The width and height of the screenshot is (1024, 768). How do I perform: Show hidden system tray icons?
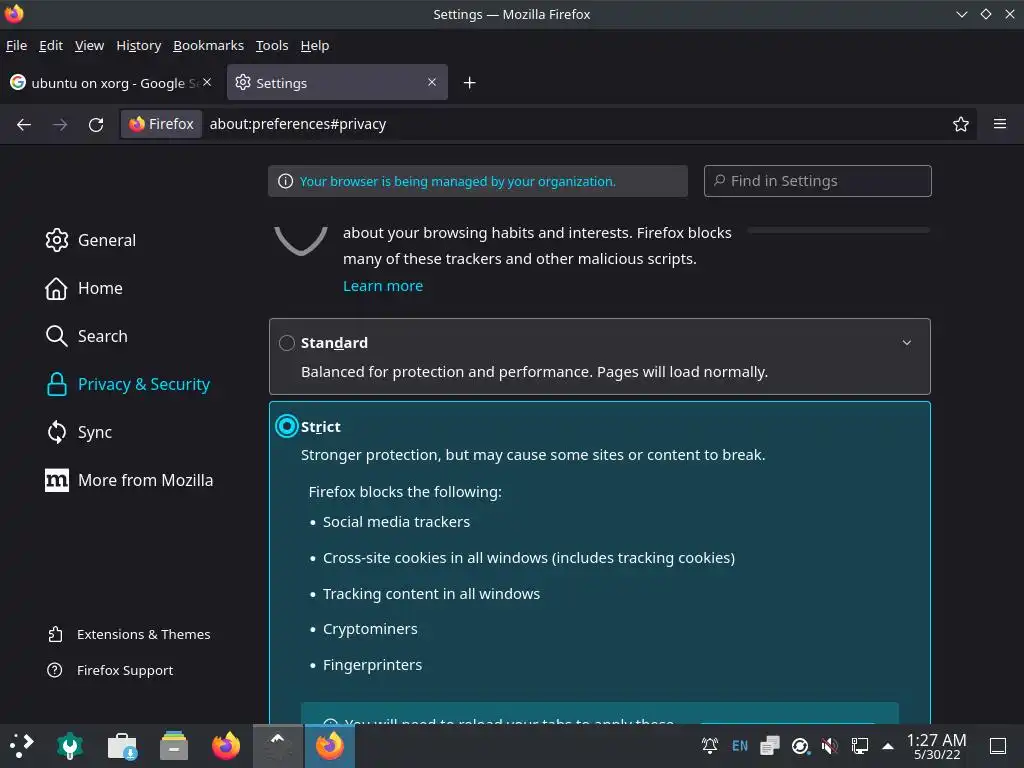(x=888, y=745)
